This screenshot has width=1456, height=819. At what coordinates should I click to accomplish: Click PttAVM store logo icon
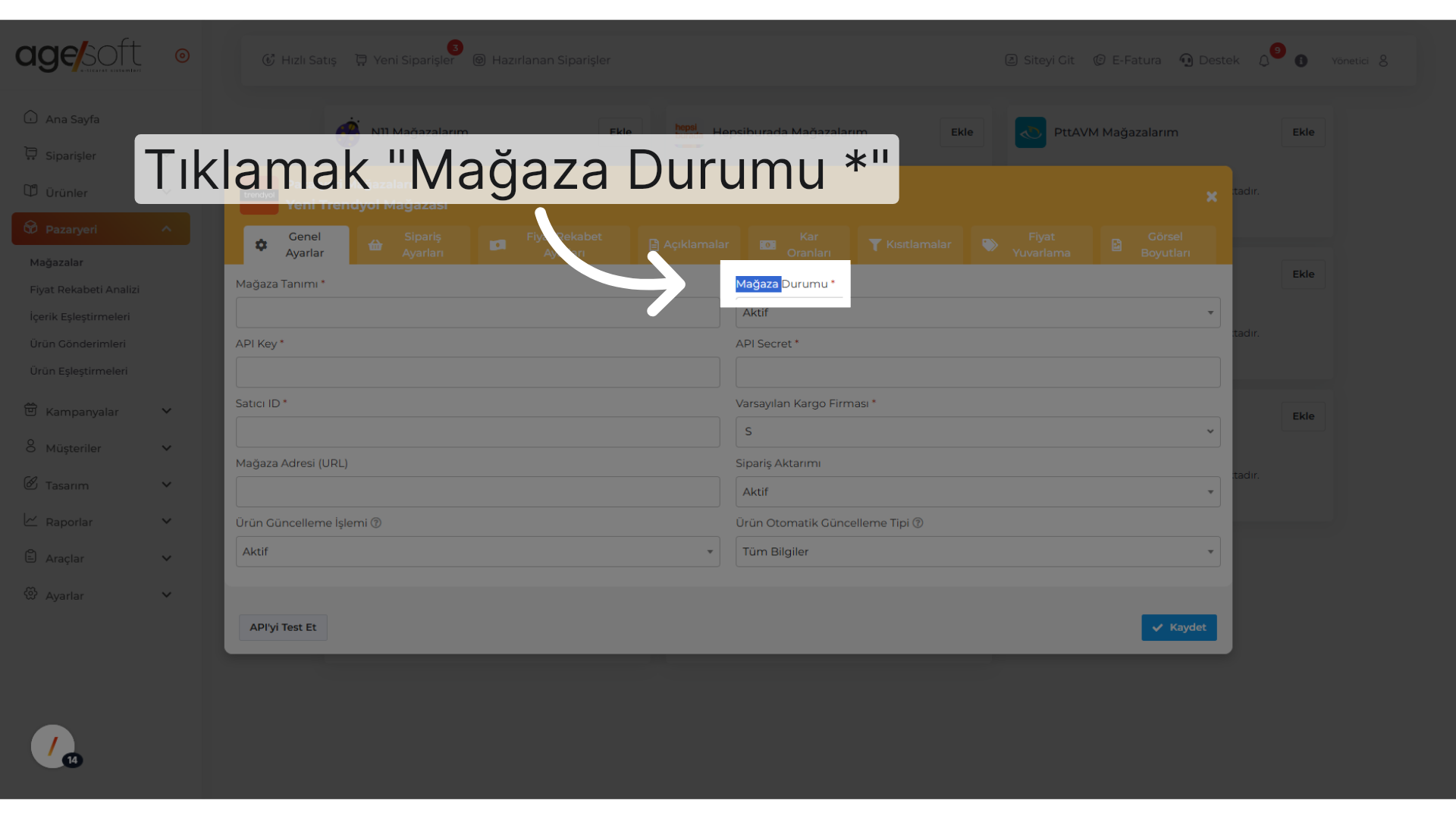[x=1031, y=132]
